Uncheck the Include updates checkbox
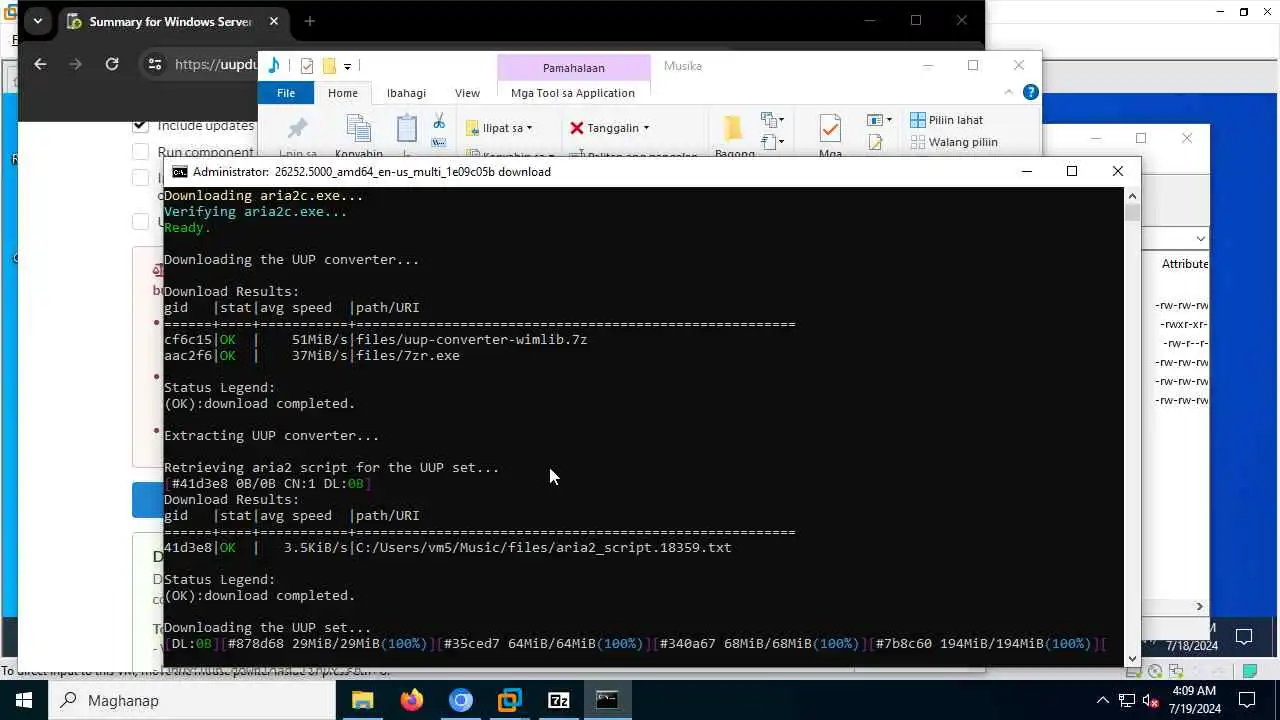 (x=141, y=125)
